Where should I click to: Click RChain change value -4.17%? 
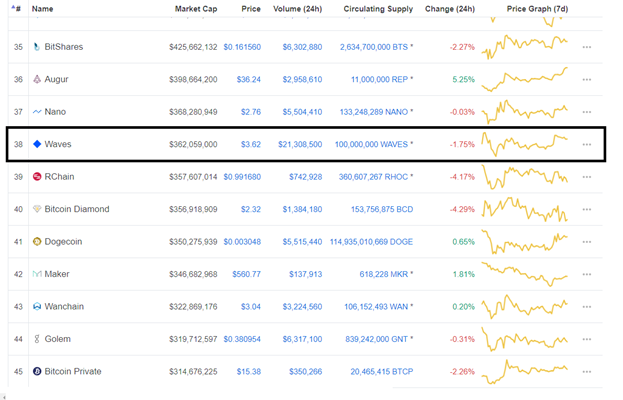click(462, 177)
